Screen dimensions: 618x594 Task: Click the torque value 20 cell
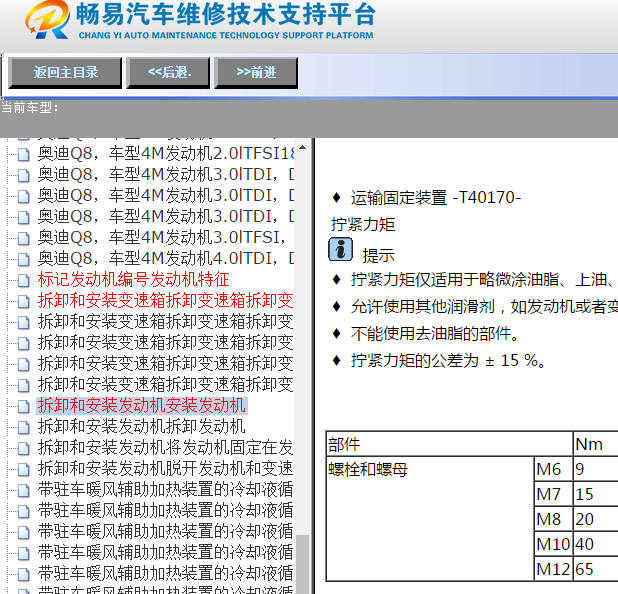coord(596,519)
